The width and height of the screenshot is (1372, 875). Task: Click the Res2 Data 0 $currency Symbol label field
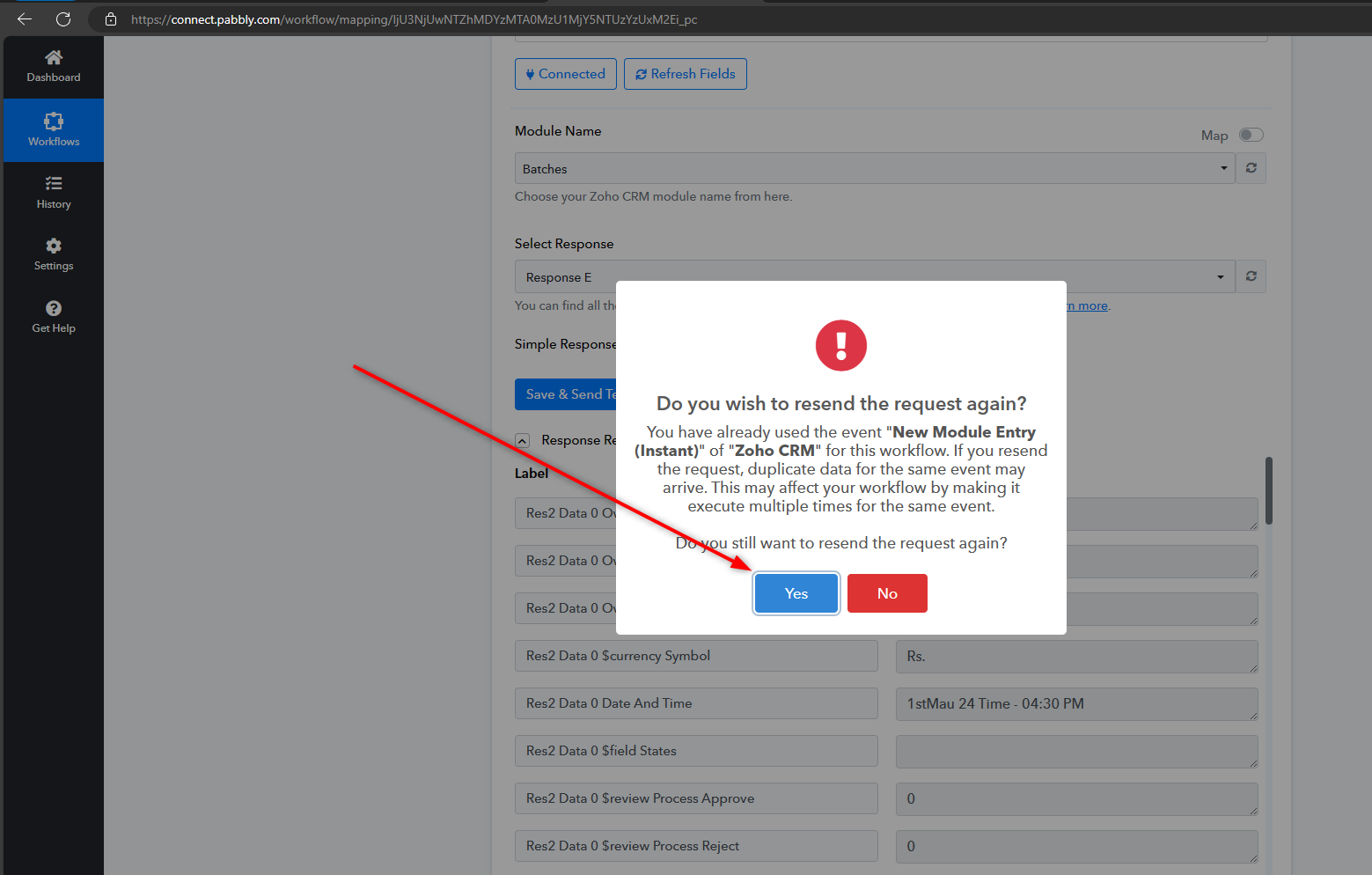(696, 656)
